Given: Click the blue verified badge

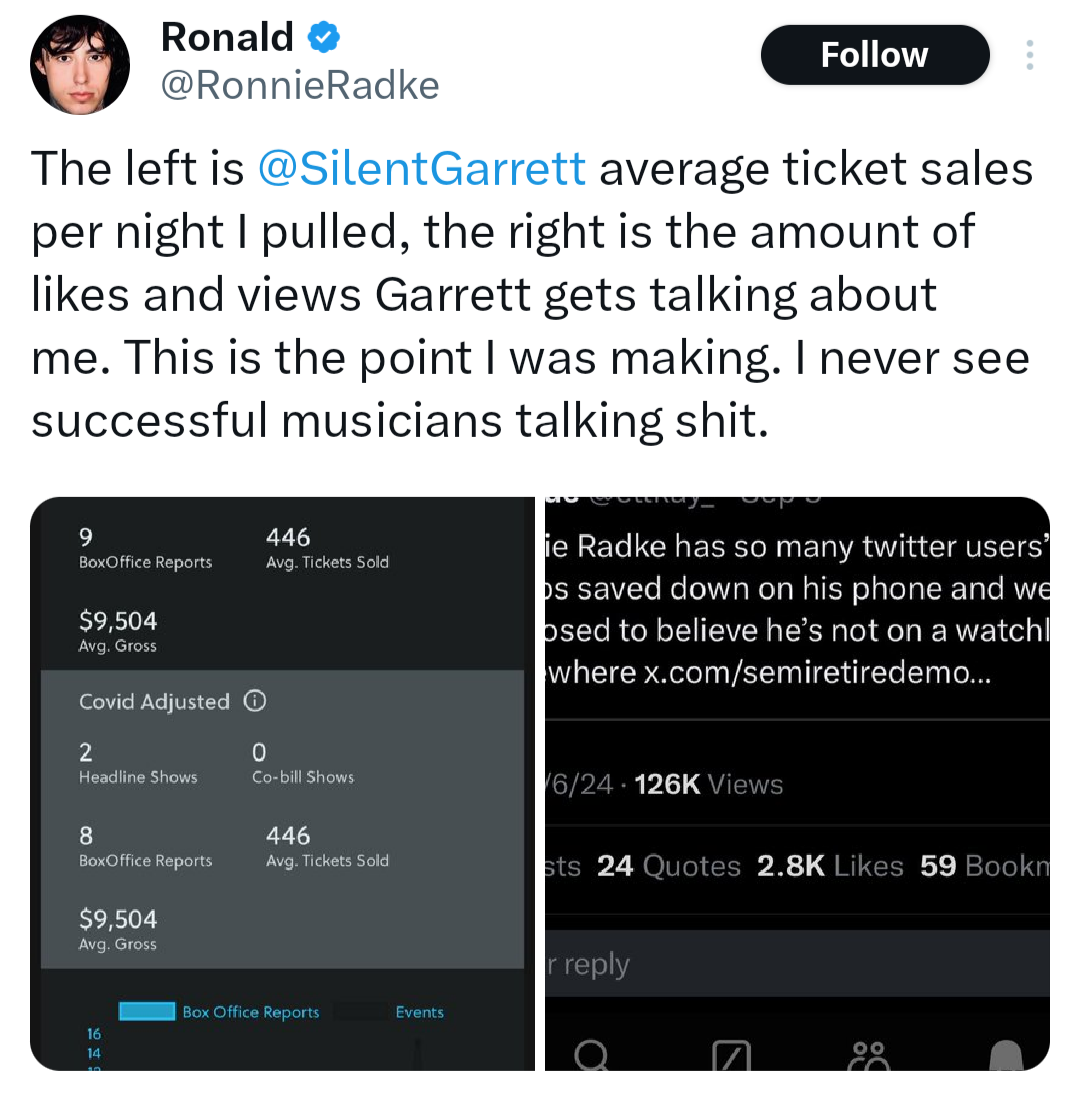Looking at the screenshot, I should pos(322,38).
